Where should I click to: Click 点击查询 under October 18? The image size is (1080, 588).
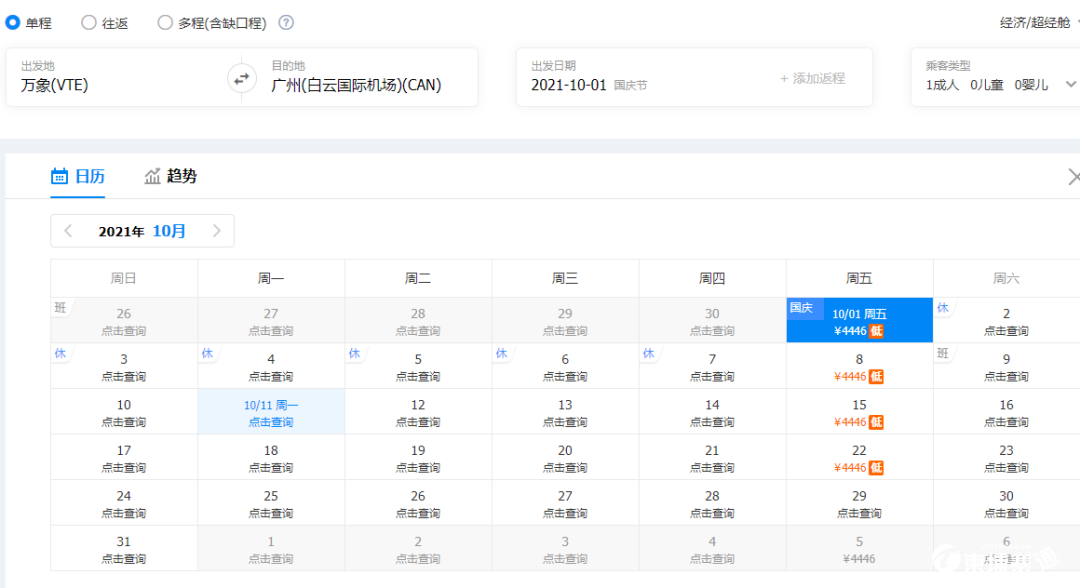point(271,468)
